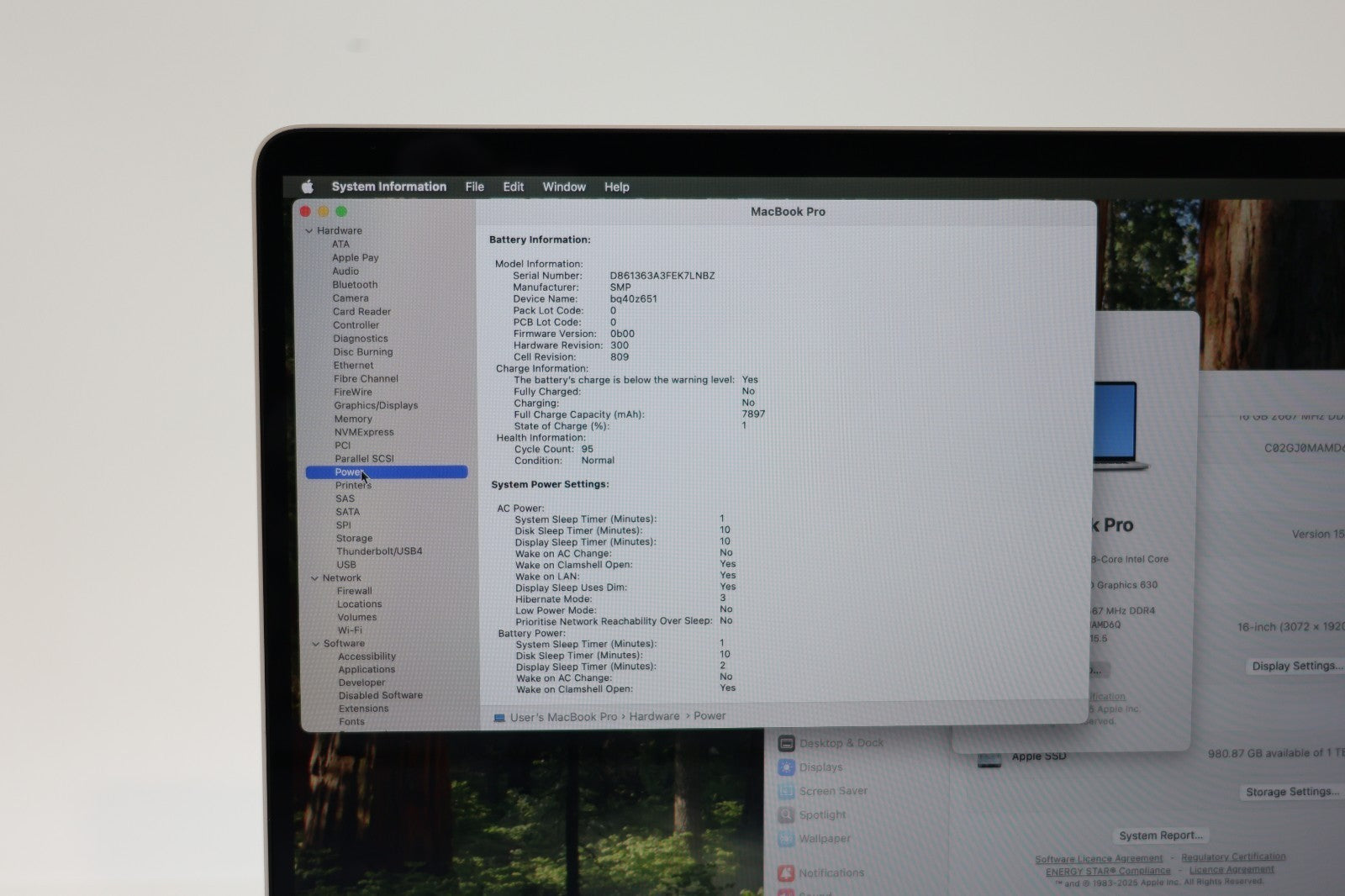This screenshot has height=896, width=1345.
Task: Select FireWire in the sidebar
Action: tap(353, 392)
